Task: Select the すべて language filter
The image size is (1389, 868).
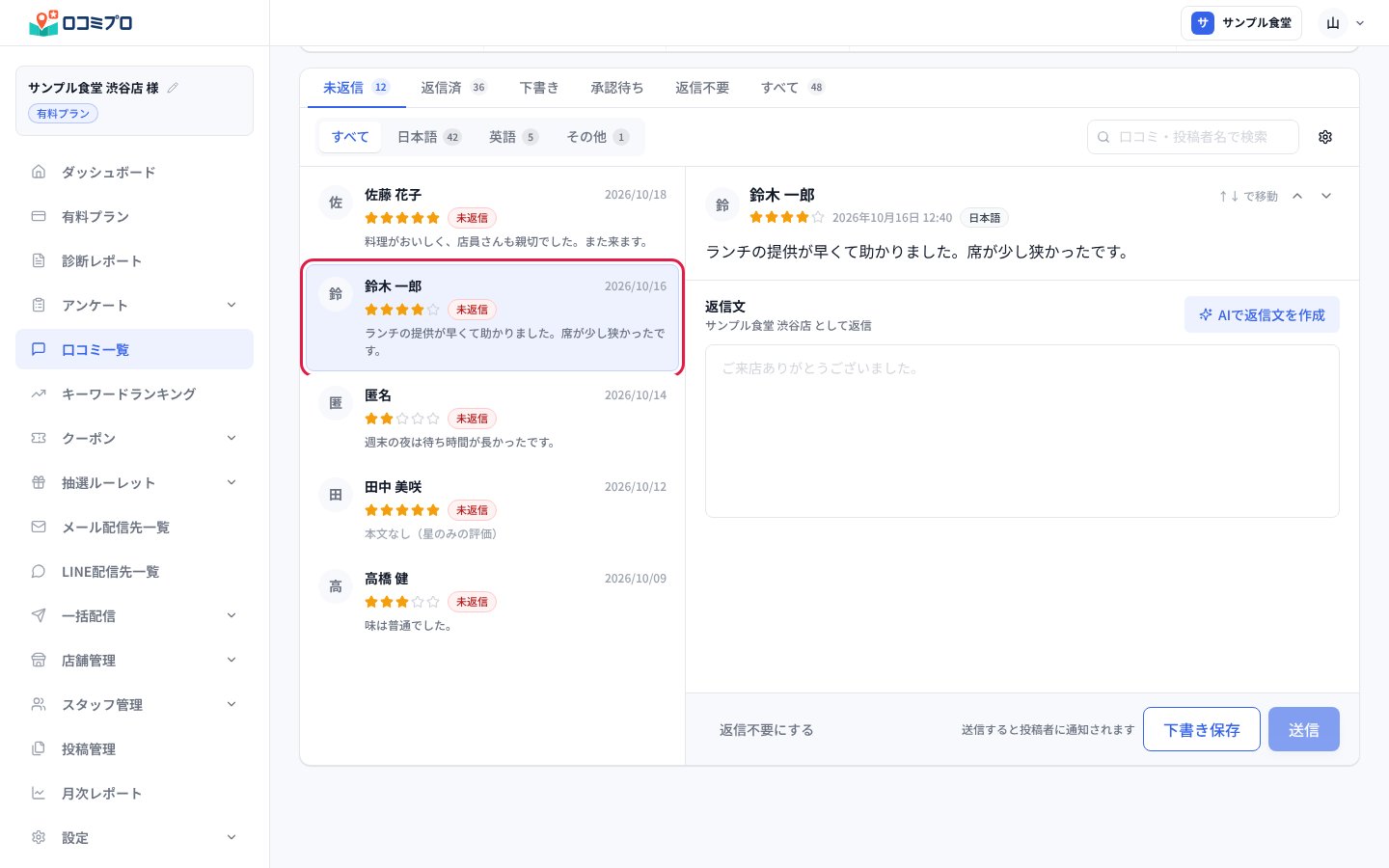Action: (350, 137)
